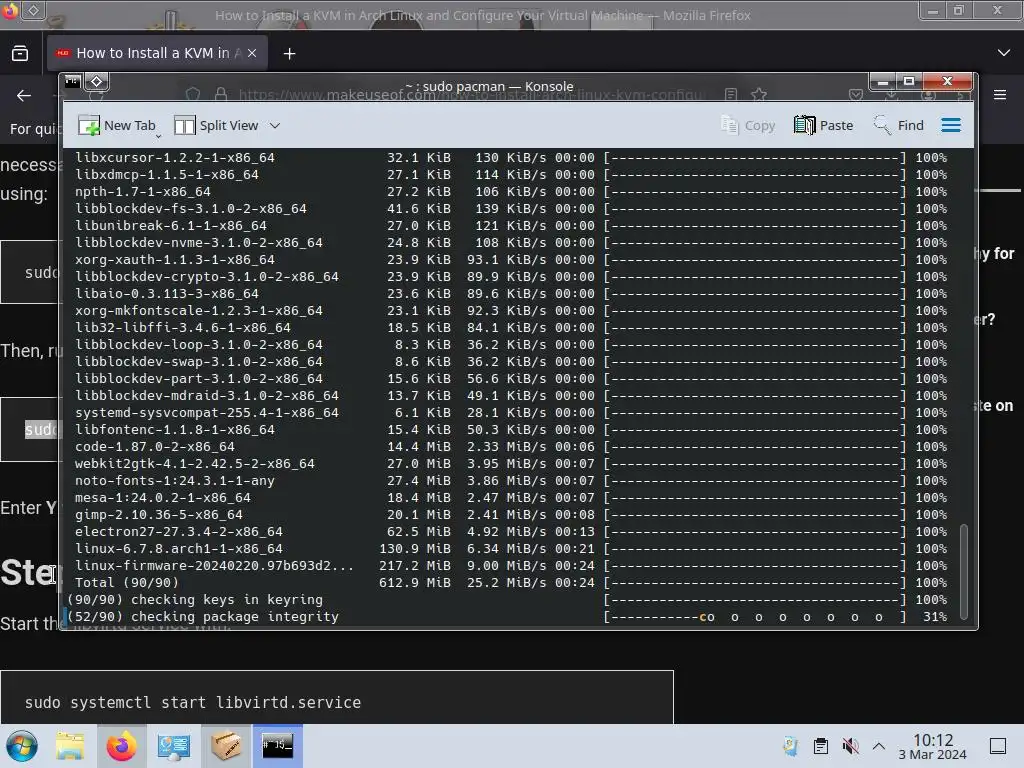Click the clipboard tray icon

(x=821, y=746)
